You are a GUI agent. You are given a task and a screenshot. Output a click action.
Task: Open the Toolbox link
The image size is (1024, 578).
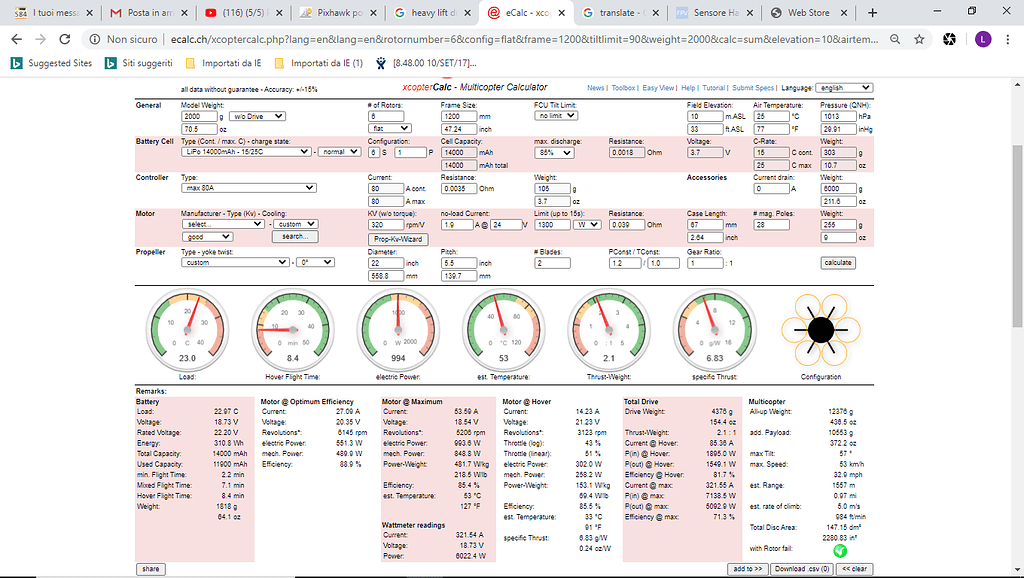(x=623, y=88)
